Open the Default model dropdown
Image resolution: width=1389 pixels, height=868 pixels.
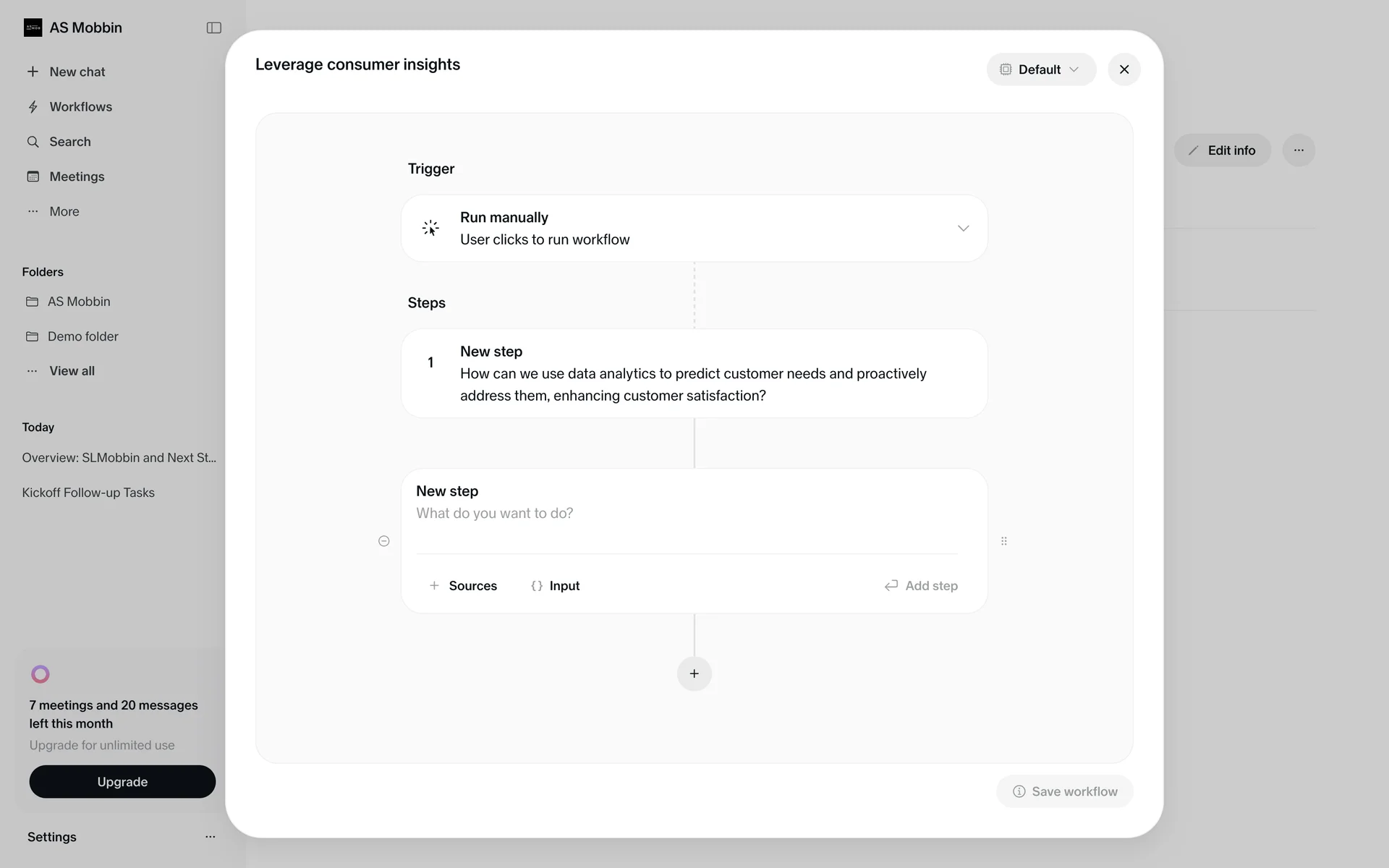[1040, 69]
